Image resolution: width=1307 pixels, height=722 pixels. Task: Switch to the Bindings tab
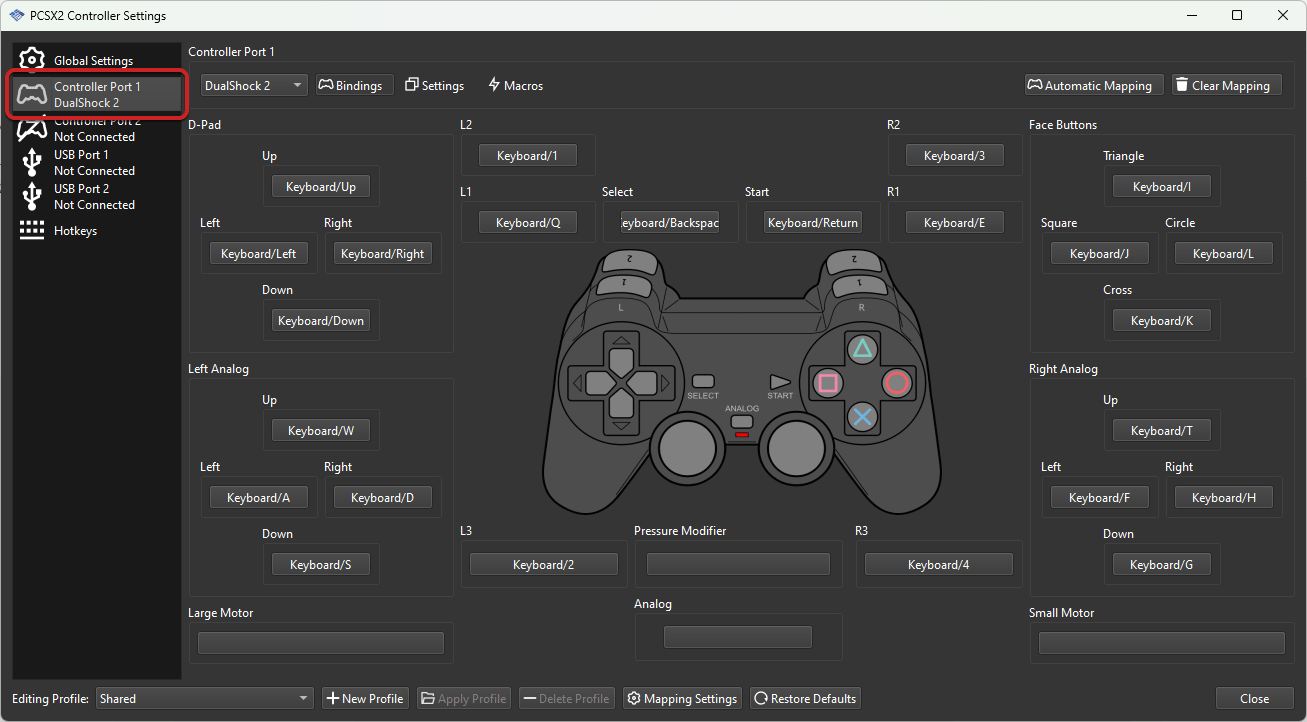tap(355, 85)
